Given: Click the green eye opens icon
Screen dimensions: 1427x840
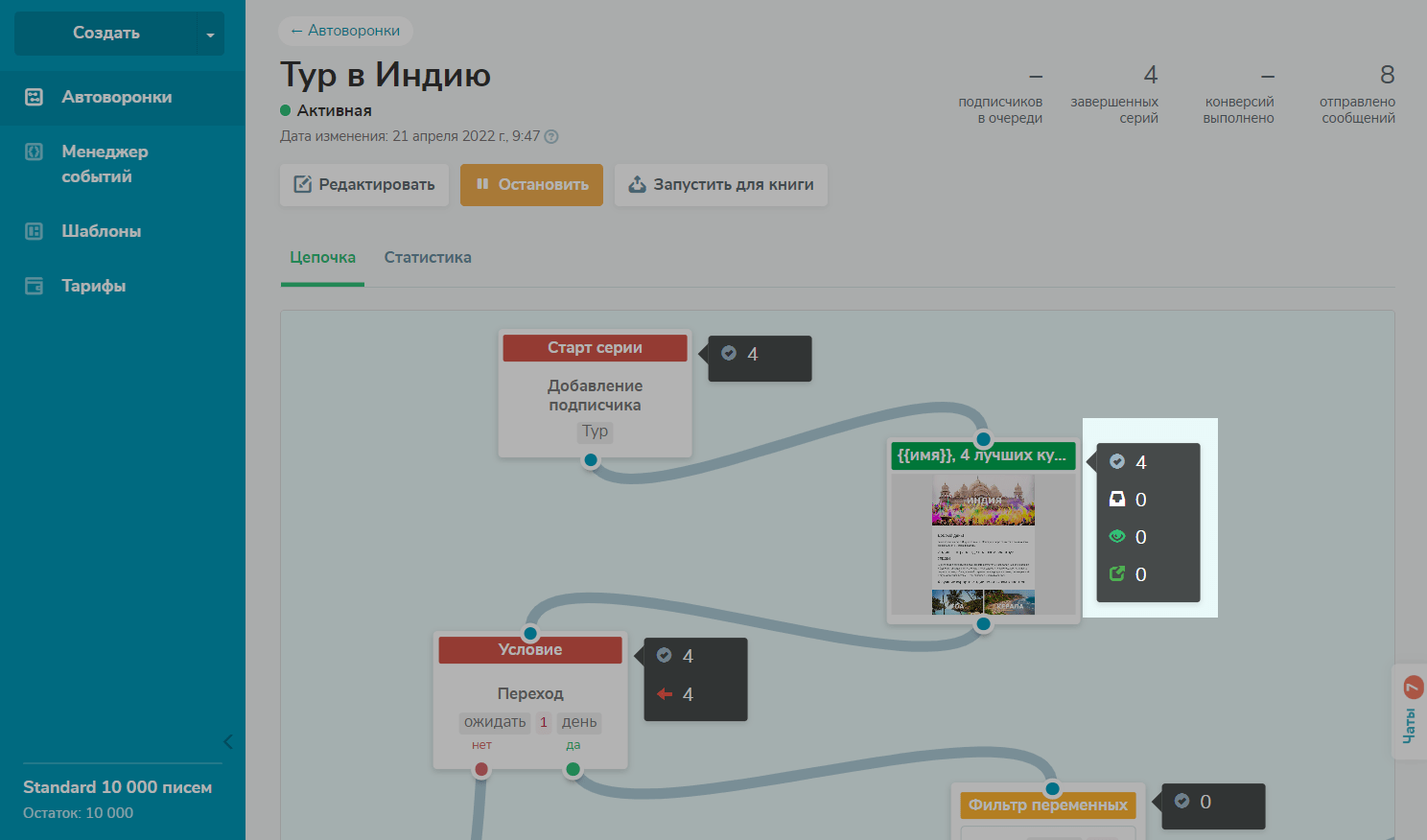Looking at the screenshot, I should pos(1117,536).
